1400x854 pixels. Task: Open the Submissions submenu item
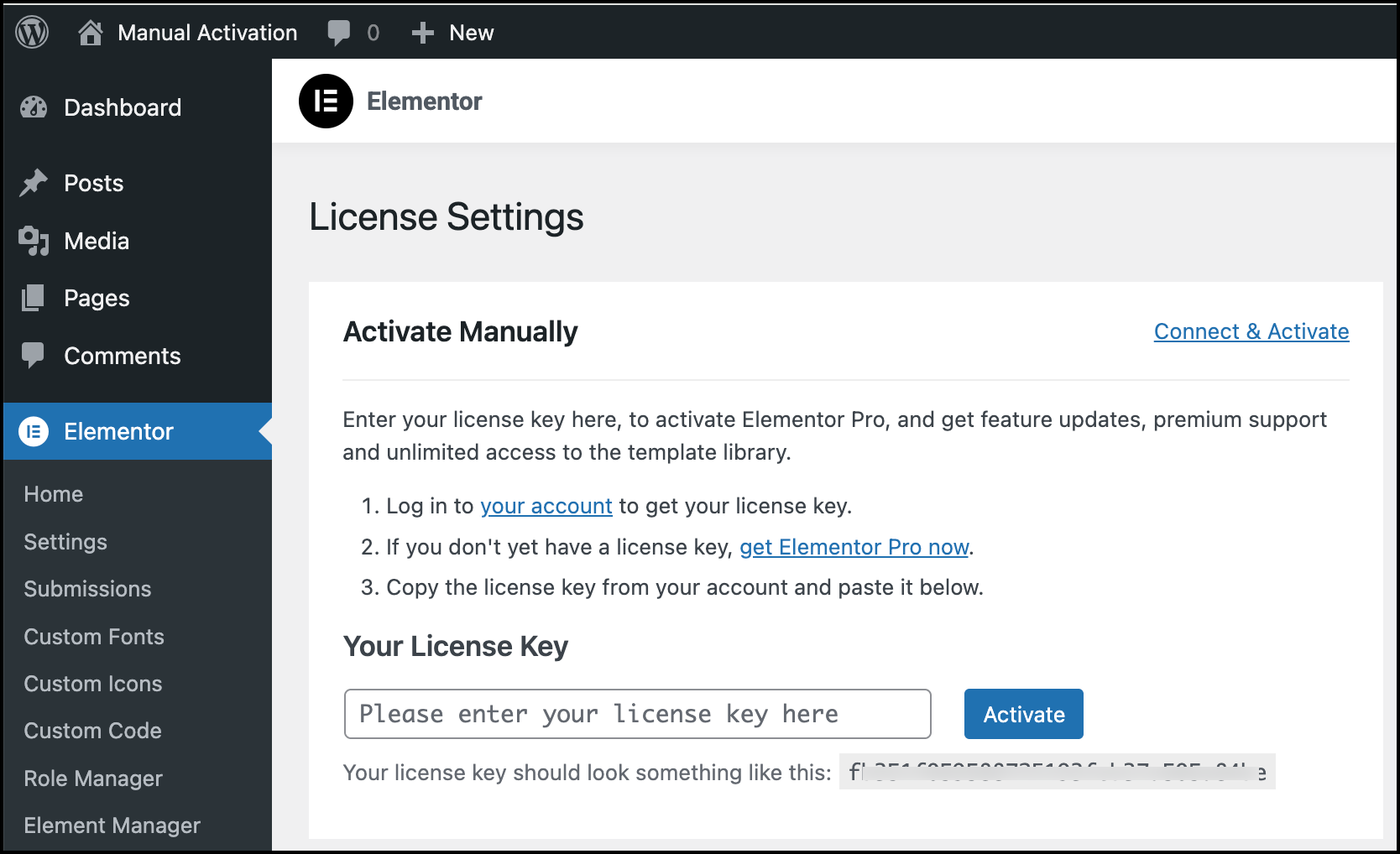pyautogui.click(x=87, y=589)
